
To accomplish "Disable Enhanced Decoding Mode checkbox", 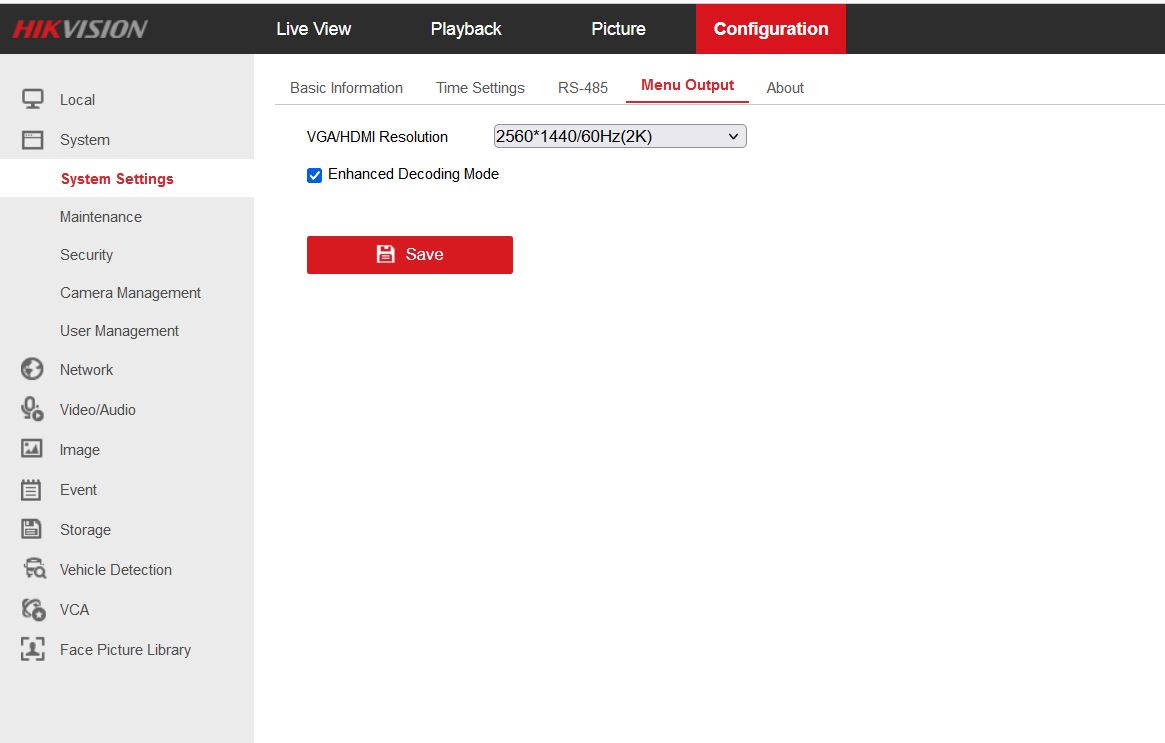I will pos(315,175).
